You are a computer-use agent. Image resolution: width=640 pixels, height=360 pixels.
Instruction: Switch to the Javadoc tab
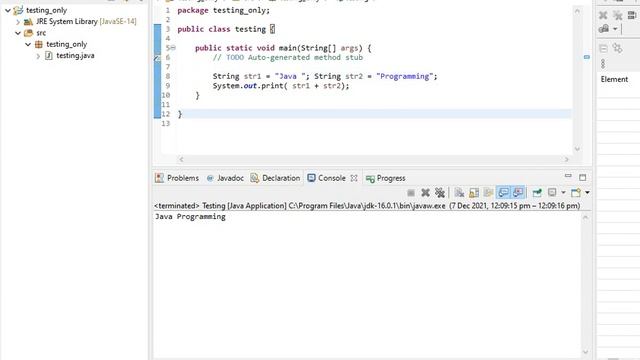click(225, 178)
